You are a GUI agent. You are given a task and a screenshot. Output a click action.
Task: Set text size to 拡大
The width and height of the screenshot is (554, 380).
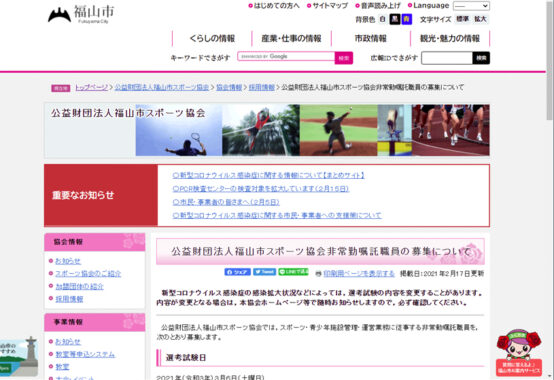tap(480, 19)
